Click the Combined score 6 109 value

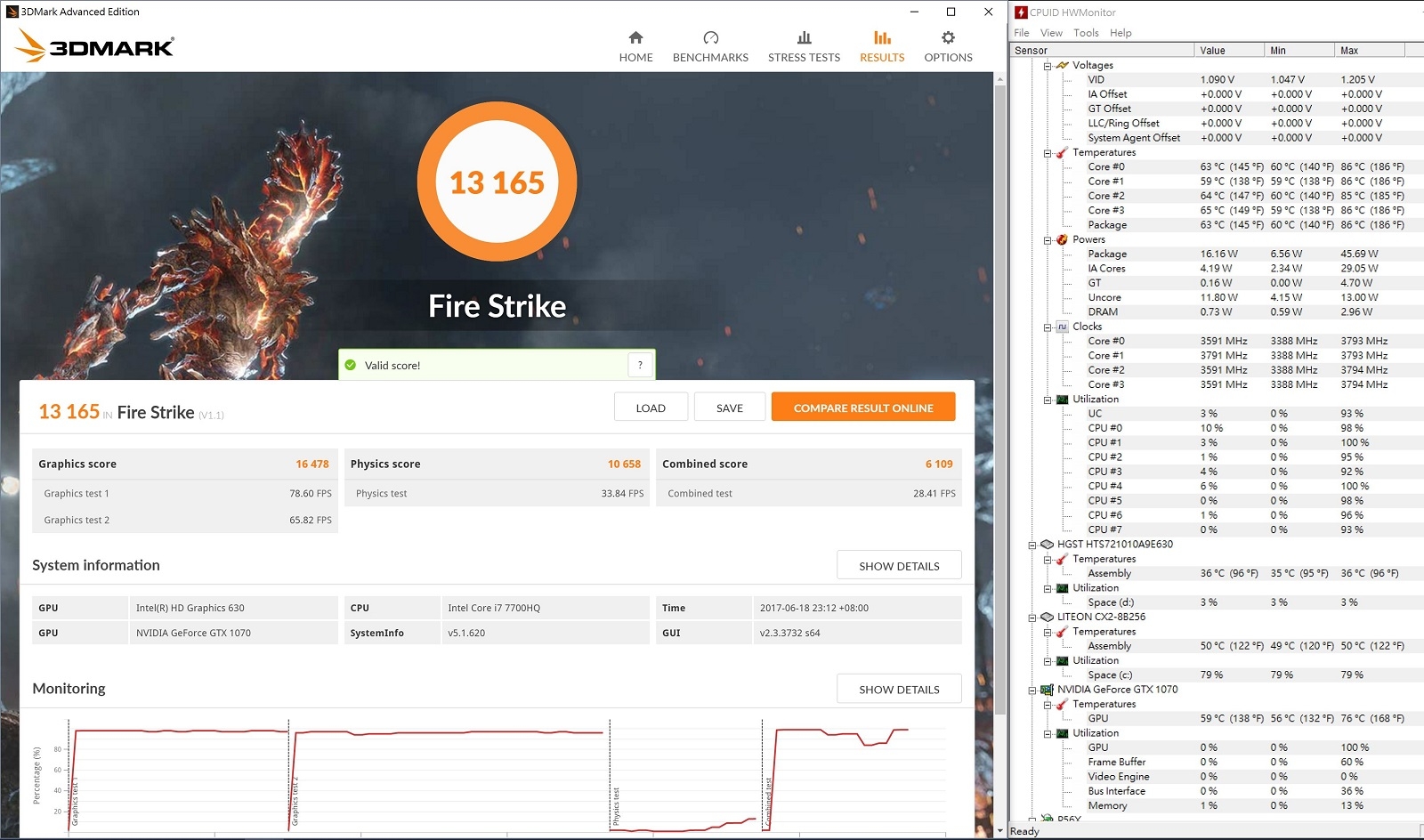(939, 464)
